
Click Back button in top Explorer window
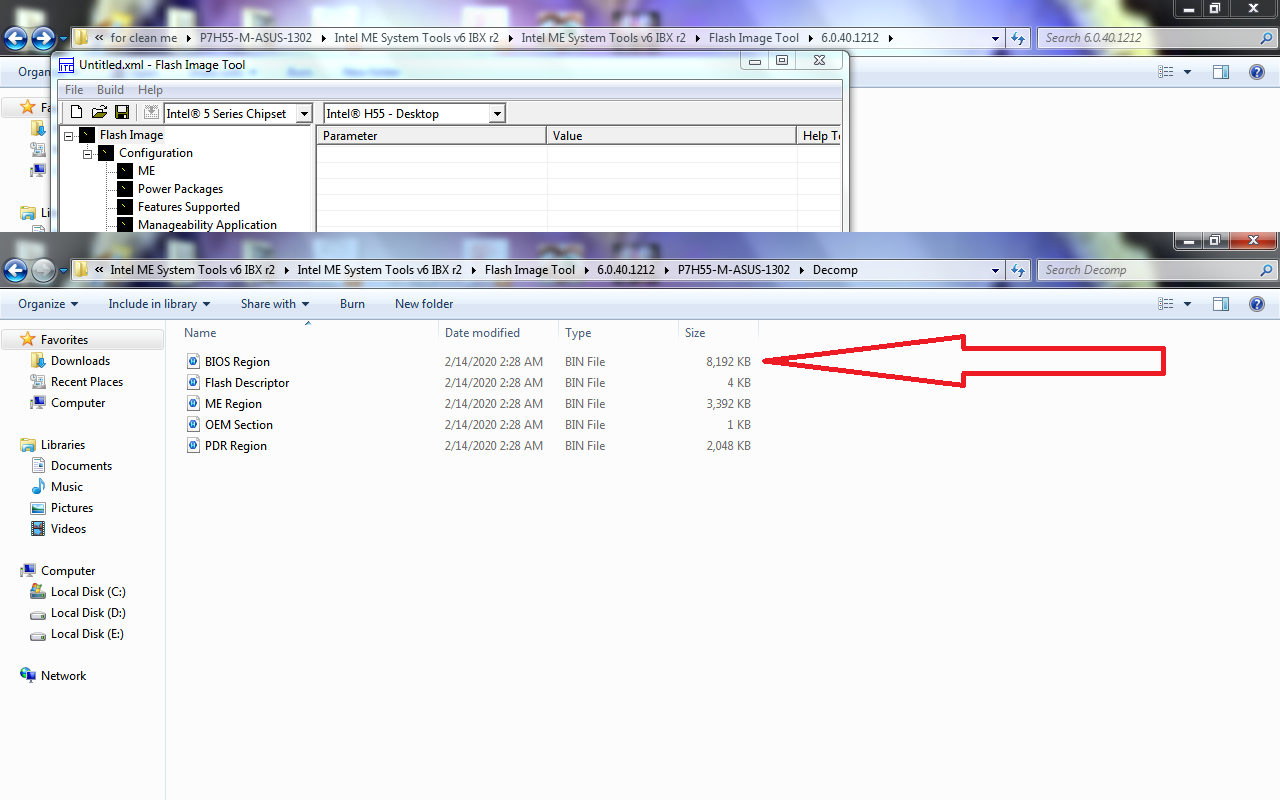[x=16, y=38]
